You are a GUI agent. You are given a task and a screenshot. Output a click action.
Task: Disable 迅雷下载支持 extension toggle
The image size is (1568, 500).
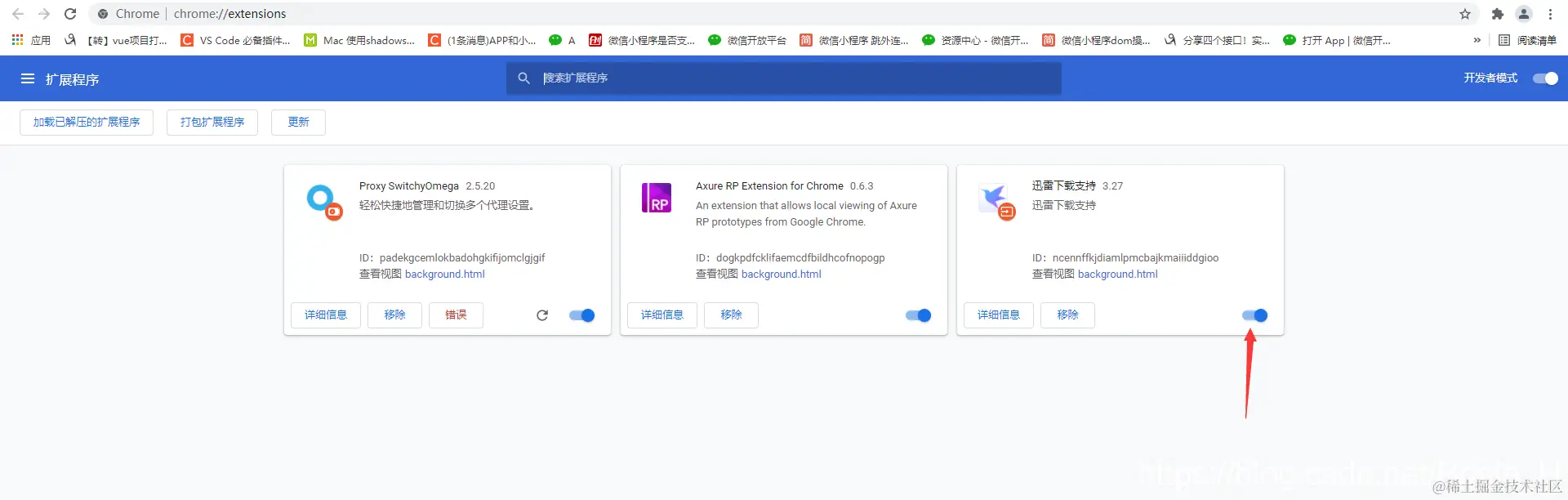click(1254, 315)
